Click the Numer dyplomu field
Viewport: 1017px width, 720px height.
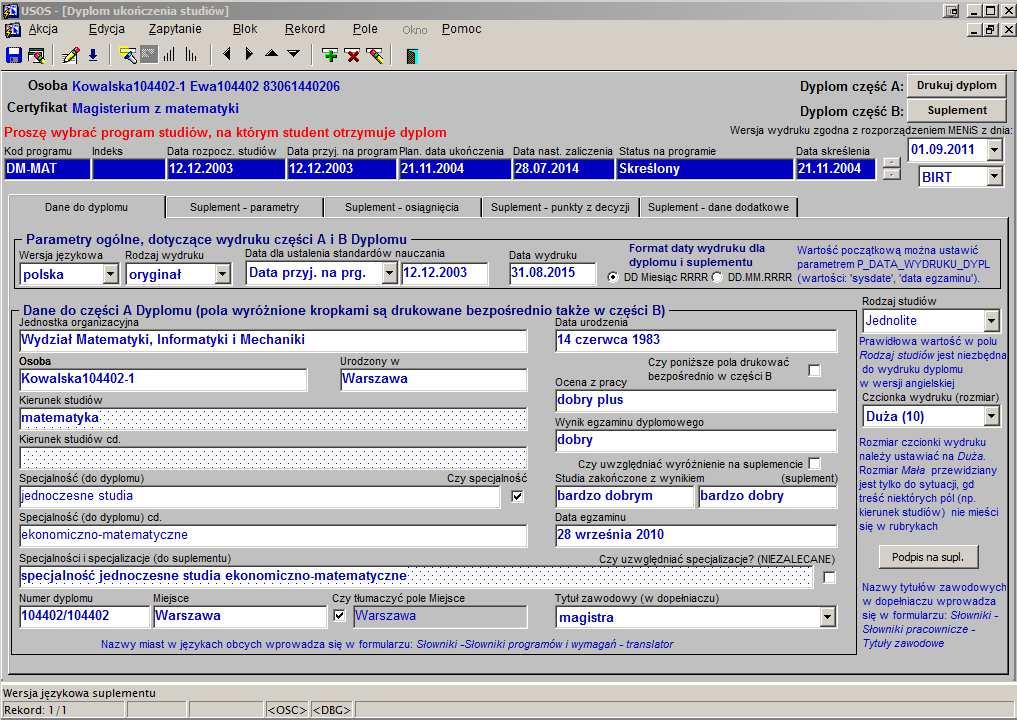point(84,616)
